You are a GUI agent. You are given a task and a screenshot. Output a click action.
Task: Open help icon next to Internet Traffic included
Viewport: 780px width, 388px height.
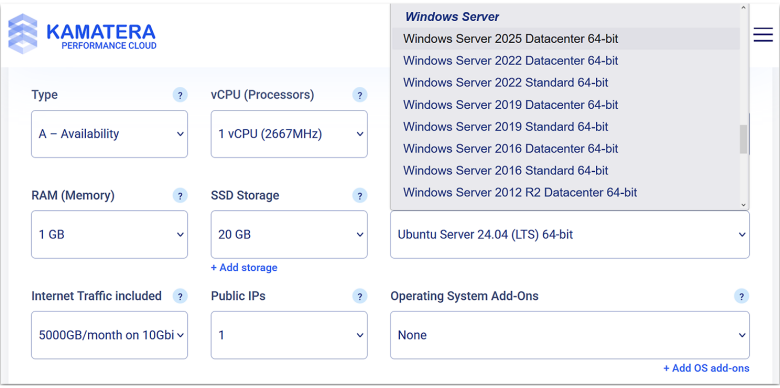click(180, 296)
